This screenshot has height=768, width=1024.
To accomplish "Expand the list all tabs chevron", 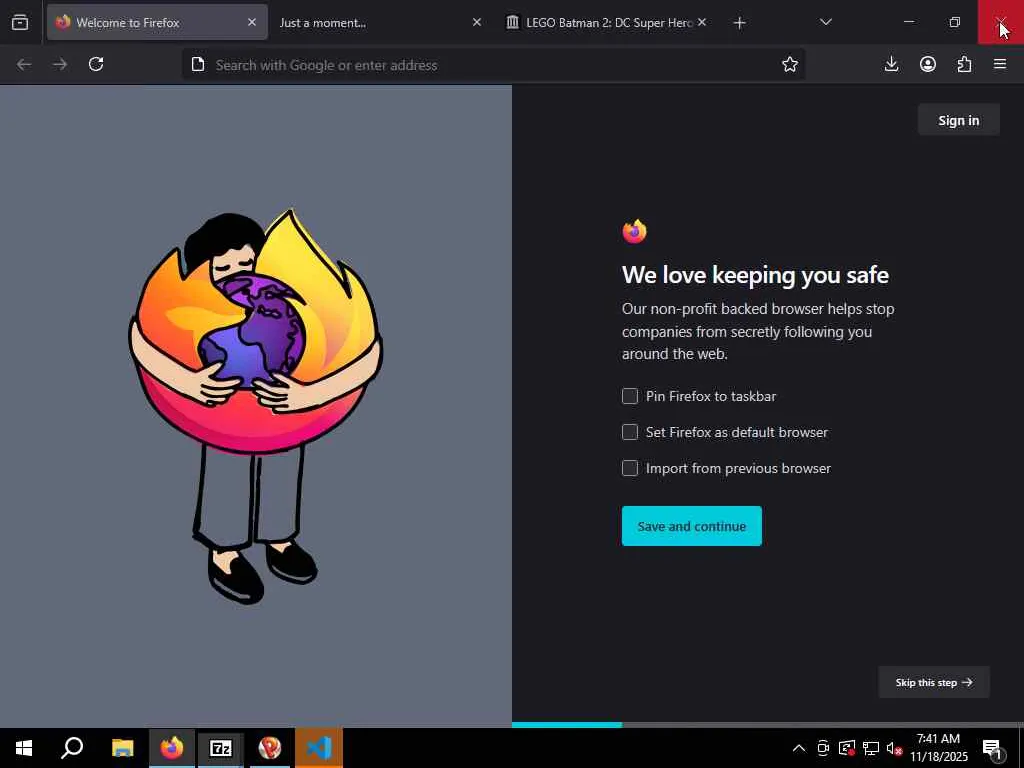I will [825, 22].
